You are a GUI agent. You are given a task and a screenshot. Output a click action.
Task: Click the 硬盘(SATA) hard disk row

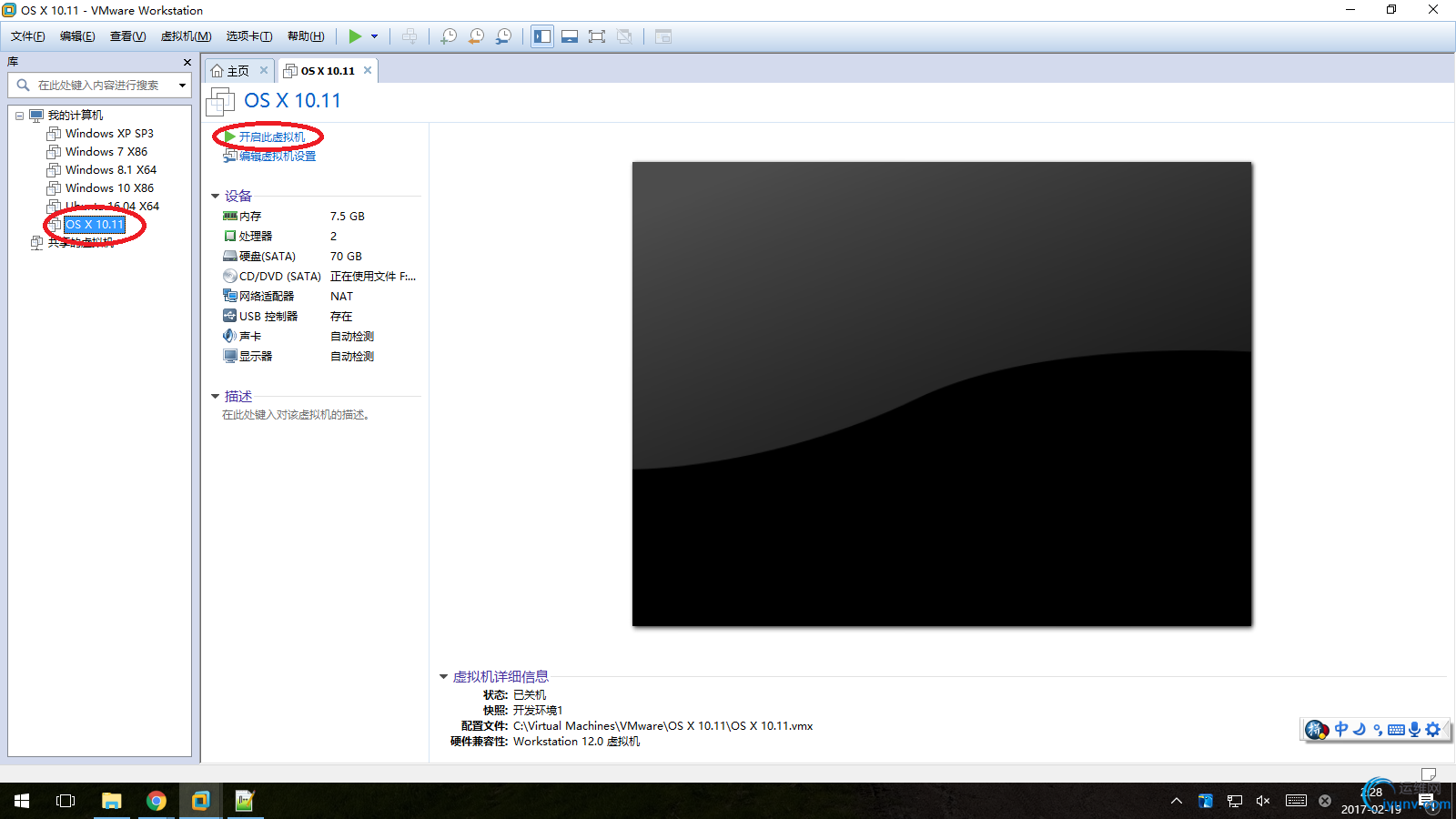pyautogui.click(x=320, y=257)
